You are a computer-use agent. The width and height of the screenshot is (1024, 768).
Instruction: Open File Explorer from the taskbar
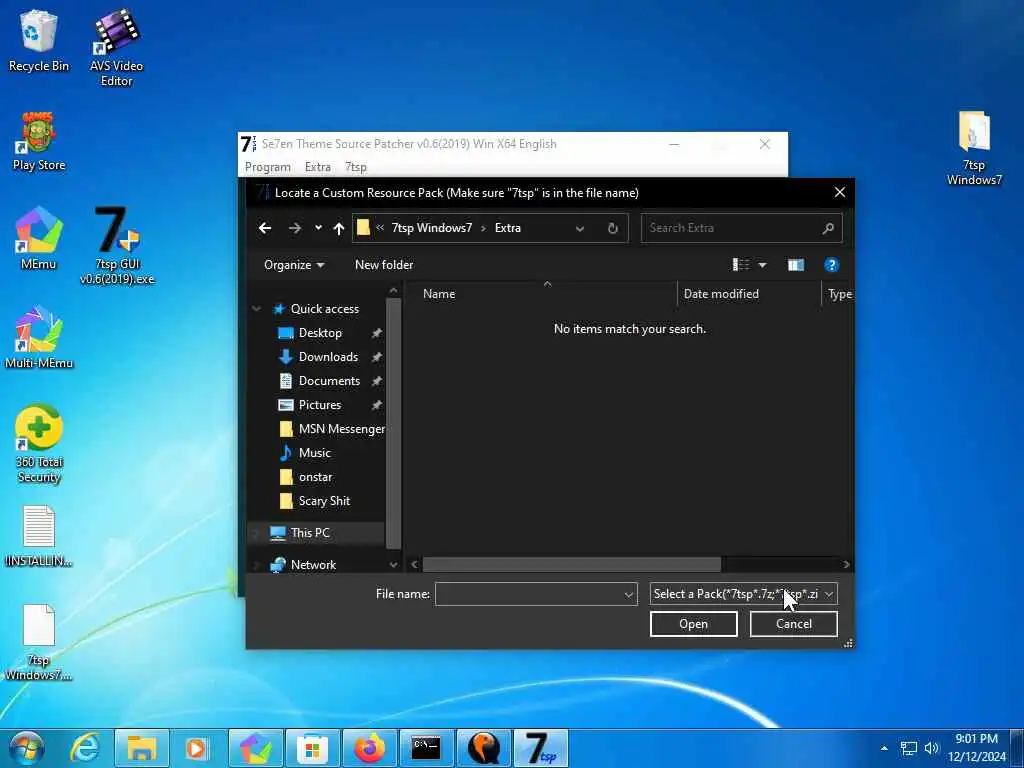click(142, 748)
